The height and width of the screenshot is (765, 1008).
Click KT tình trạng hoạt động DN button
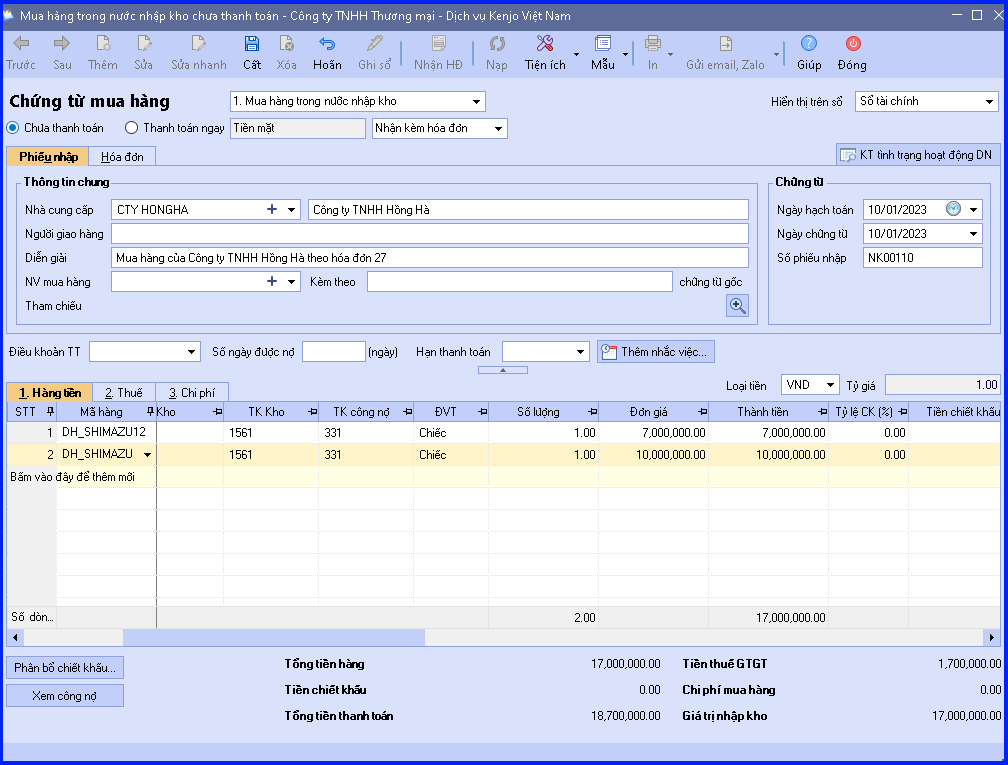point(918,155)
